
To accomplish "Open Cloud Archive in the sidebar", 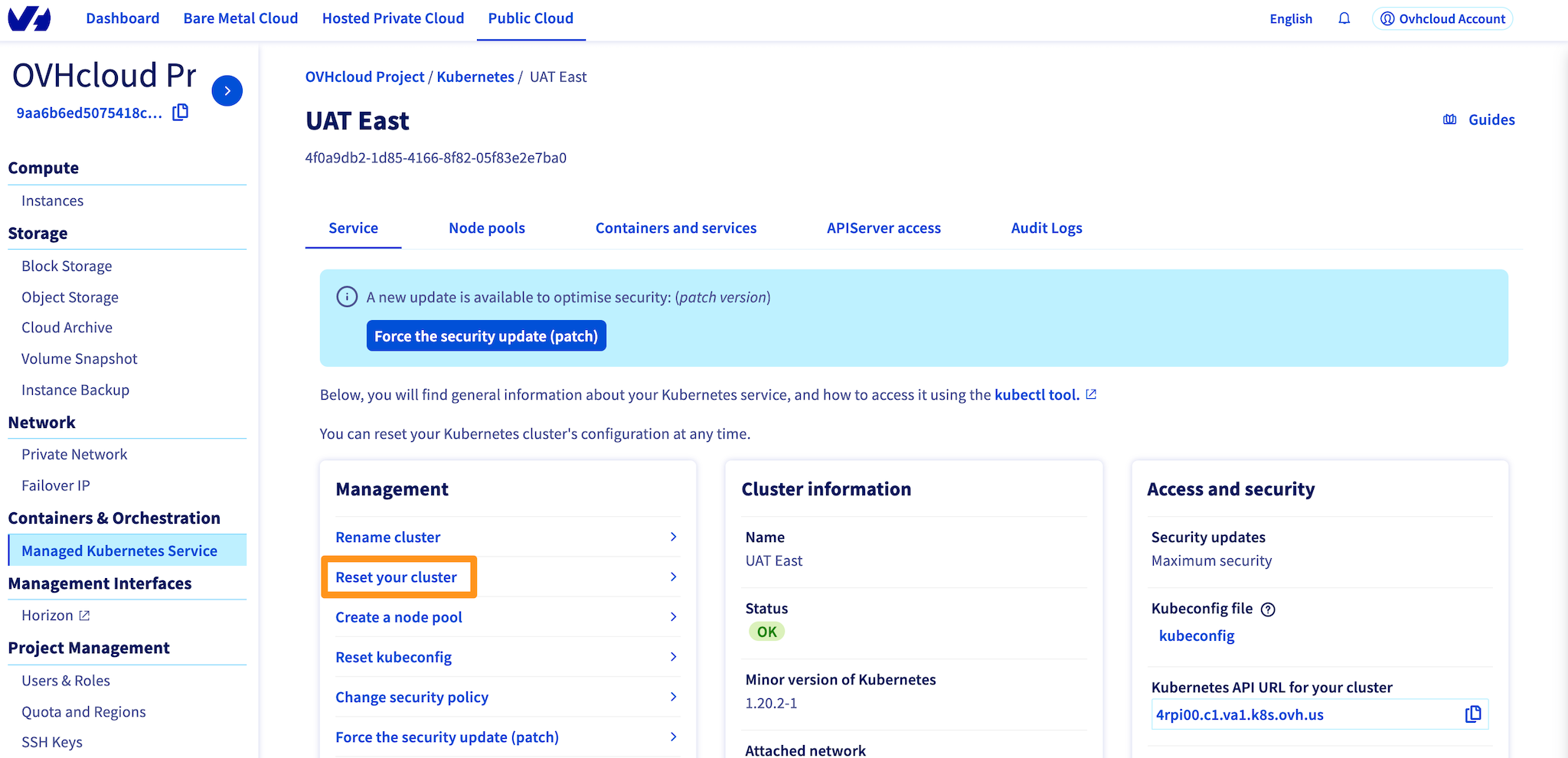I will [67, 327].
